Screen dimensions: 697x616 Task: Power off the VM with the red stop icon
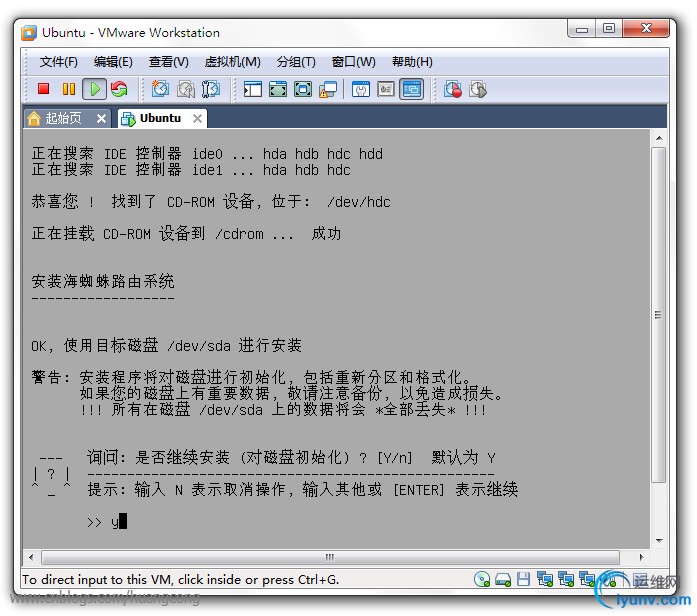44,89
